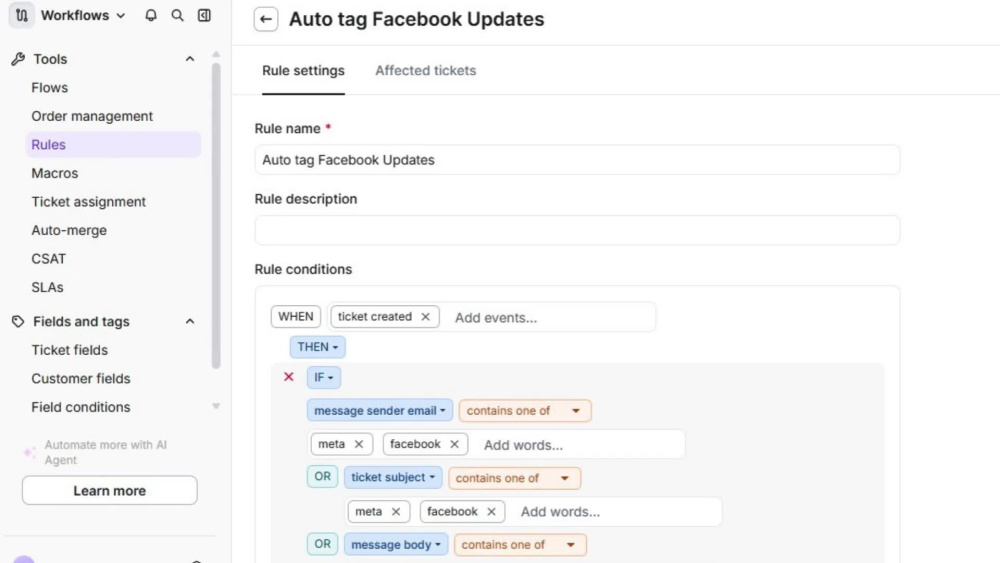Screen dimensions: 1000x563
Task: Remove facebook from ticket subject words
Action: 491,511
